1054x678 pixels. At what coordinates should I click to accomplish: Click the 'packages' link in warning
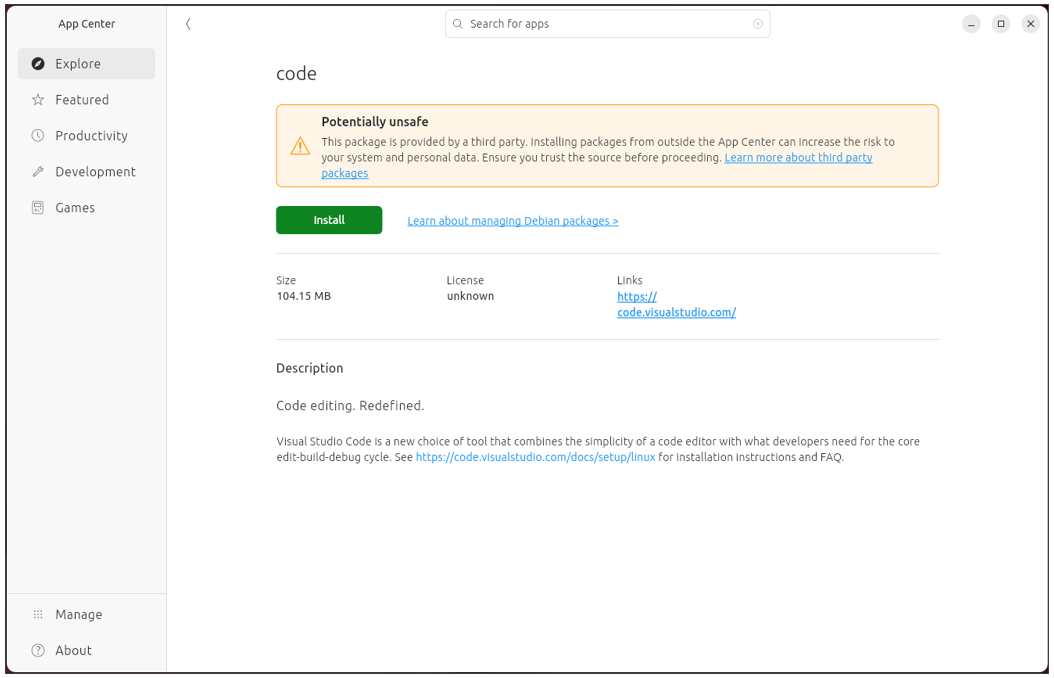[345, 173]
